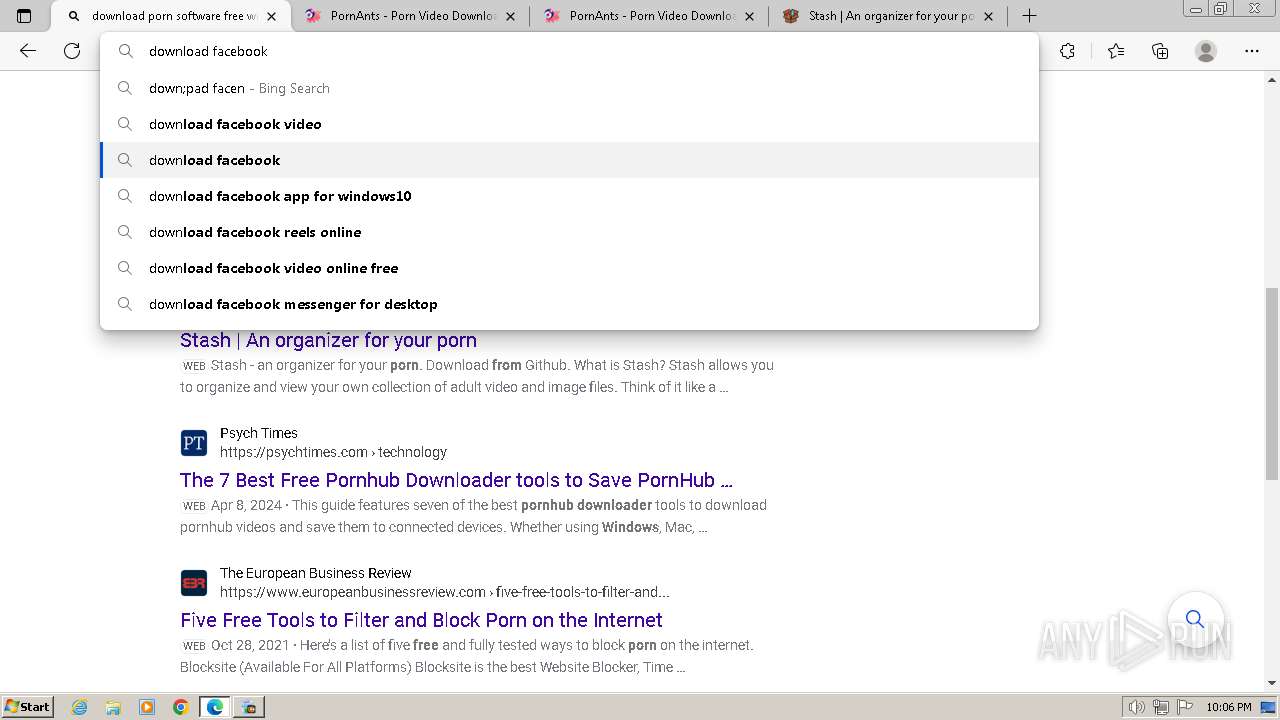Click the address bar text field
Screen dimensions: 1280x720
click(x=570, y=51)
